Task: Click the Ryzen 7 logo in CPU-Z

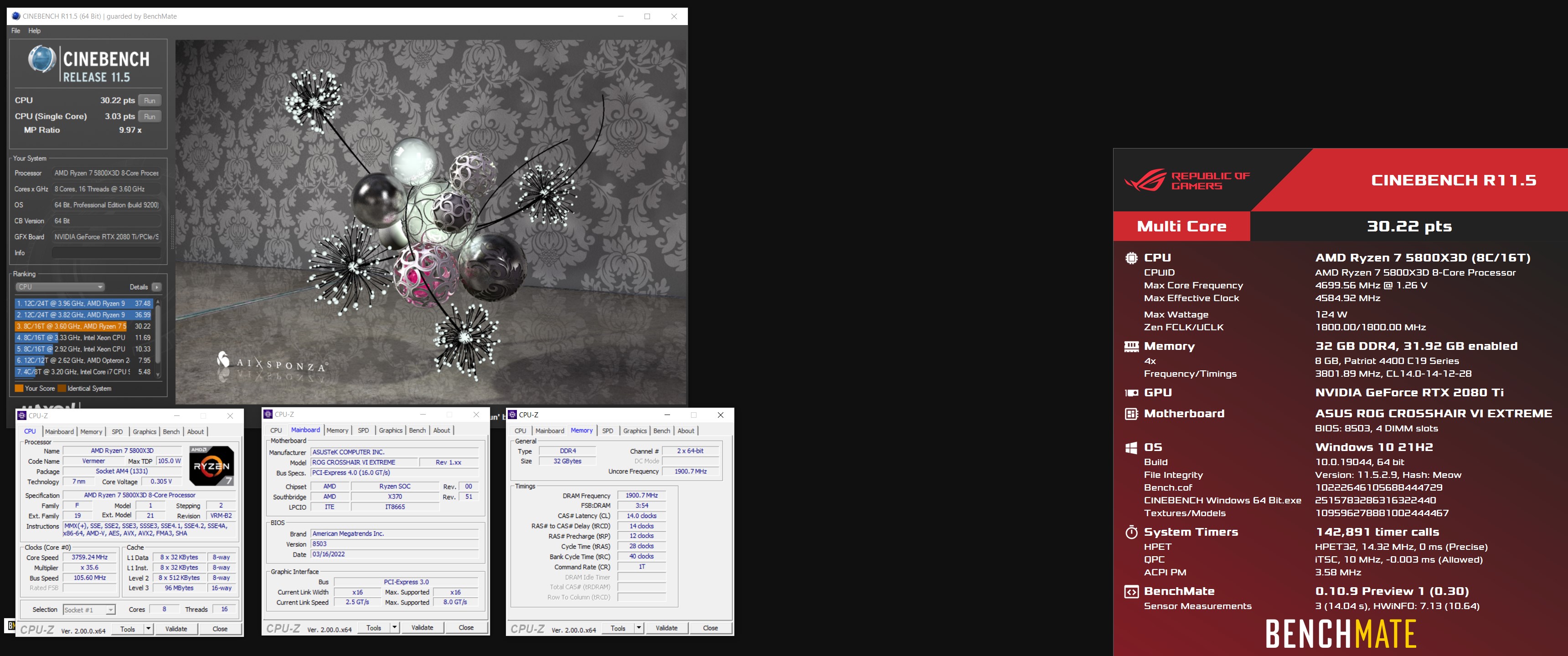Action: pos(212,466)
